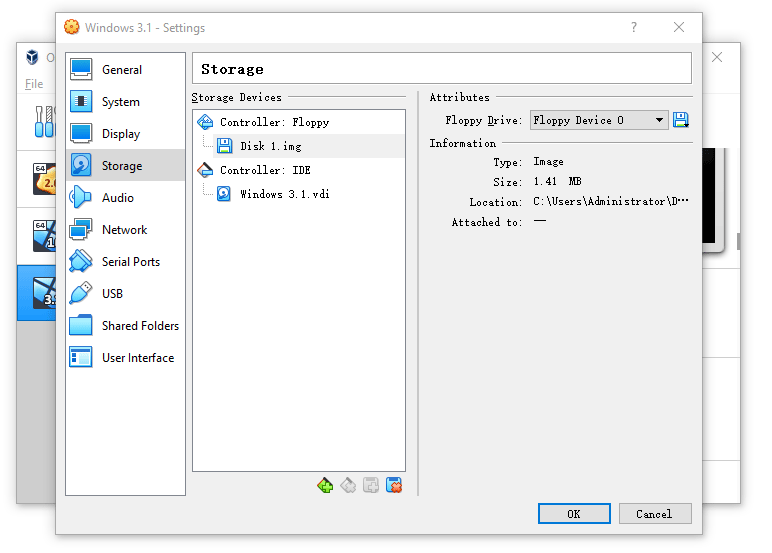
Task: Open the Floppy Drive dropdown
Action: point(599,120)
